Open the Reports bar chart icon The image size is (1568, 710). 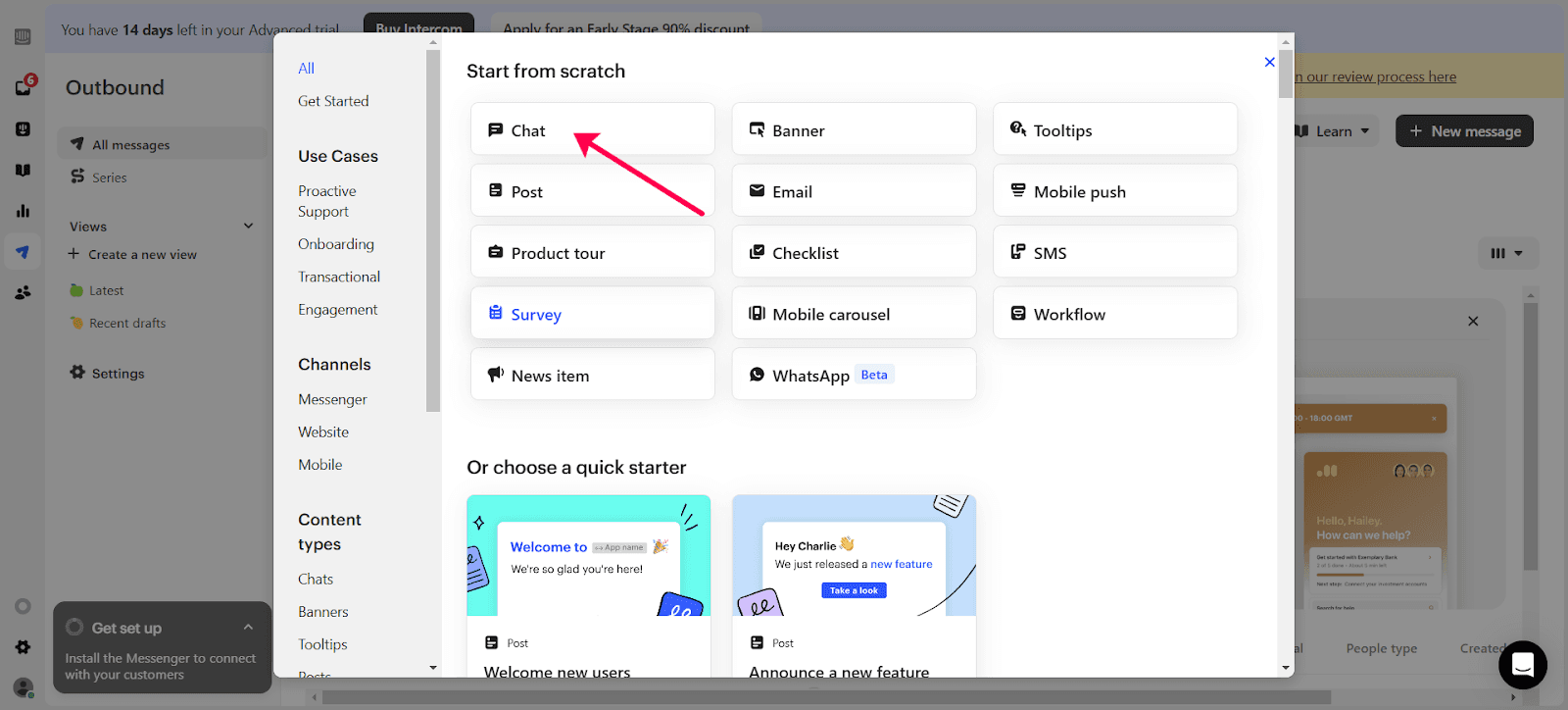tap(24, 211)
